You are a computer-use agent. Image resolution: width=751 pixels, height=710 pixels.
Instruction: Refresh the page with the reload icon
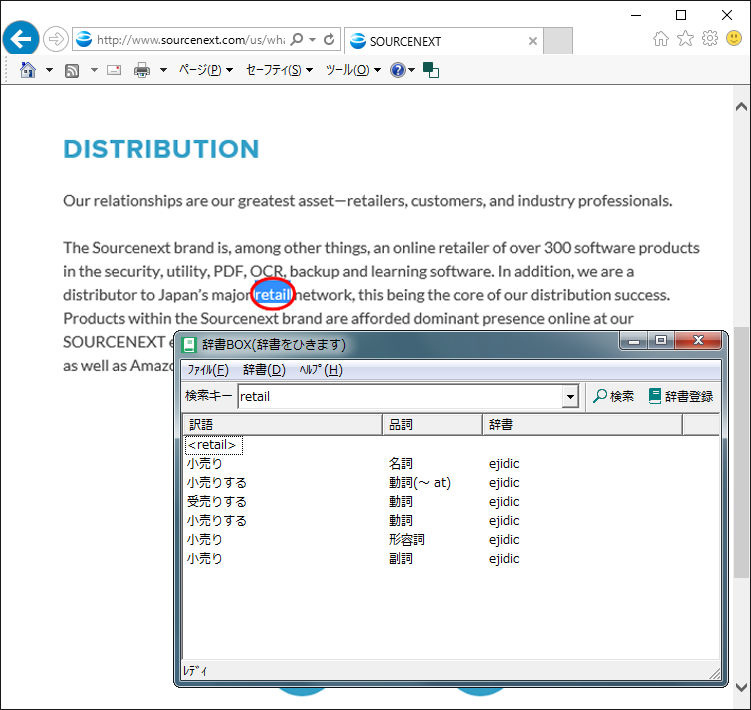tap(329, 39)
